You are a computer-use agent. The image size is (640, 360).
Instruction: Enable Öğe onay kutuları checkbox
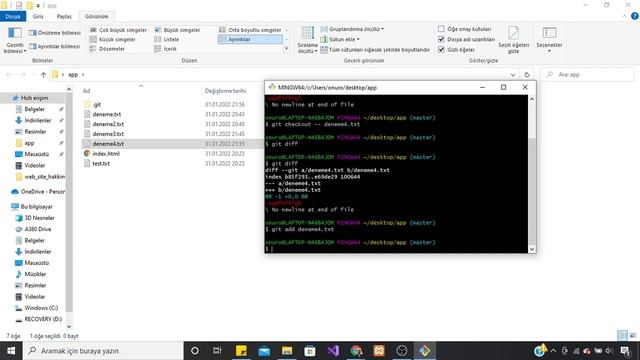pos(441,29)
